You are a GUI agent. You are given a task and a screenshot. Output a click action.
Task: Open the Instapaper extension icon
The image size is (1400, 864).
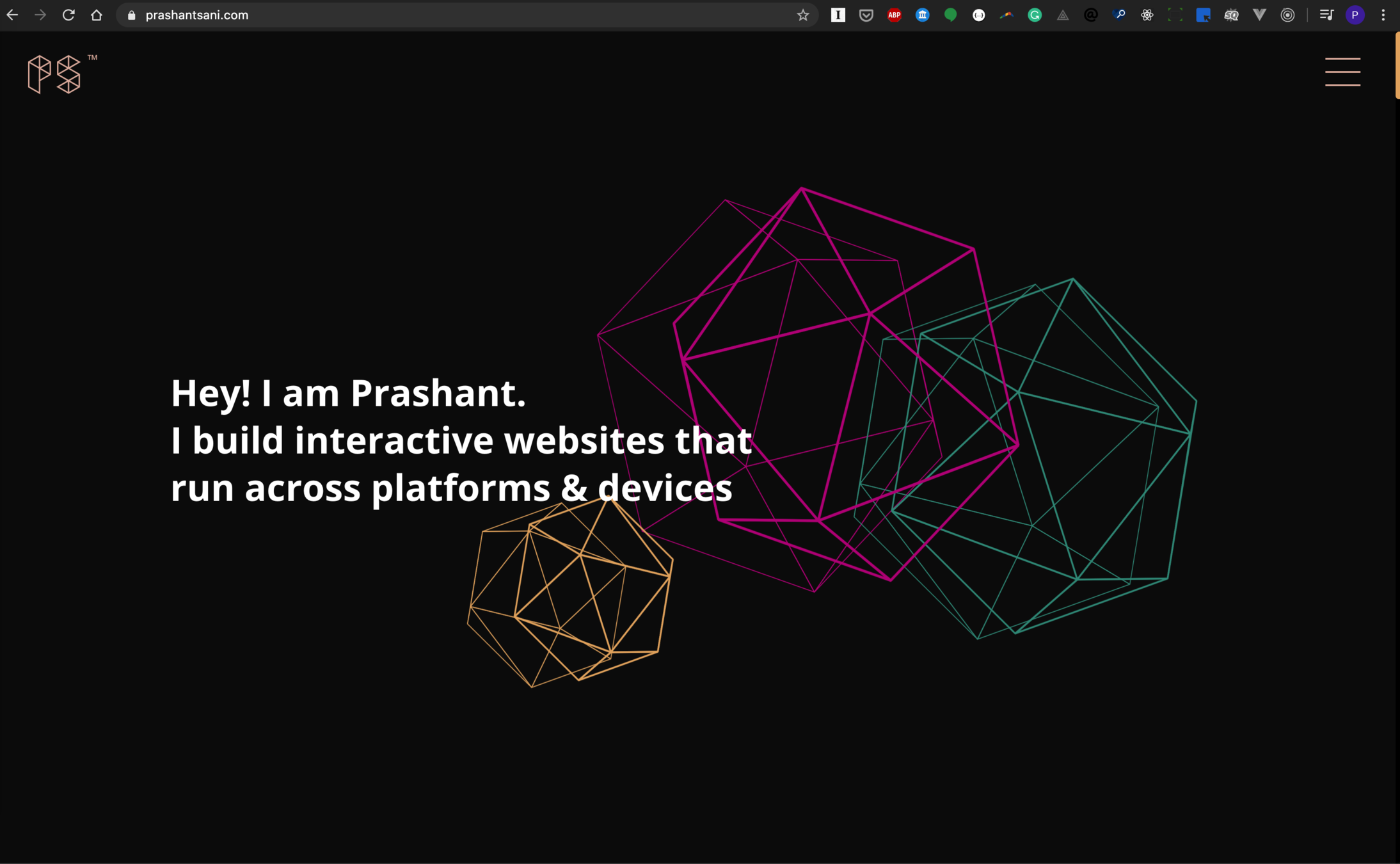(x=838, y=15)
